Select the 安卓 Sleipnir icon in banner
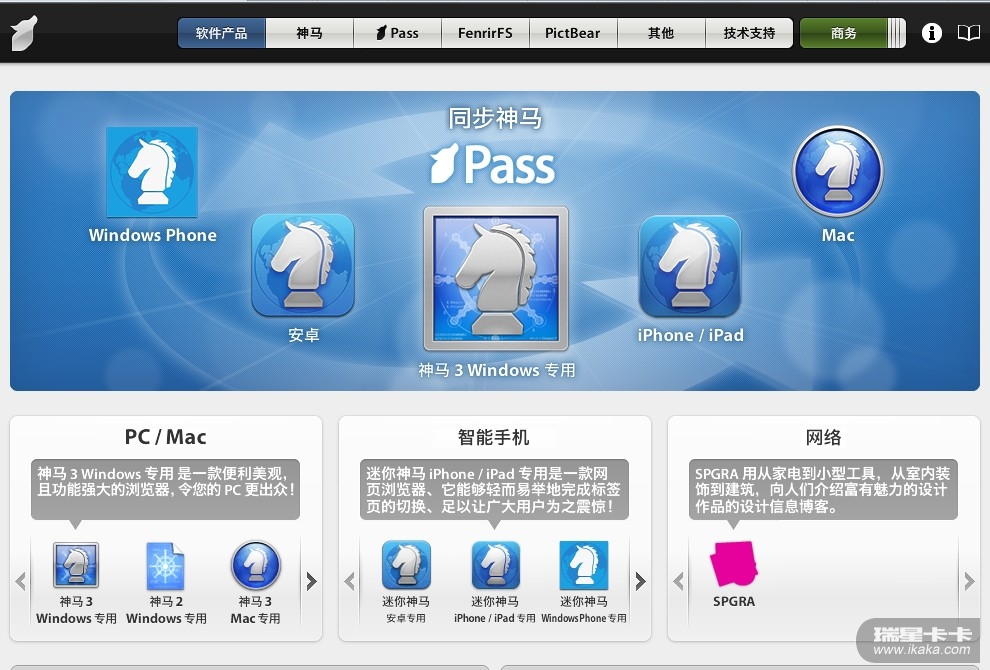This screenshot has width=990, height=670. [303, 265]
